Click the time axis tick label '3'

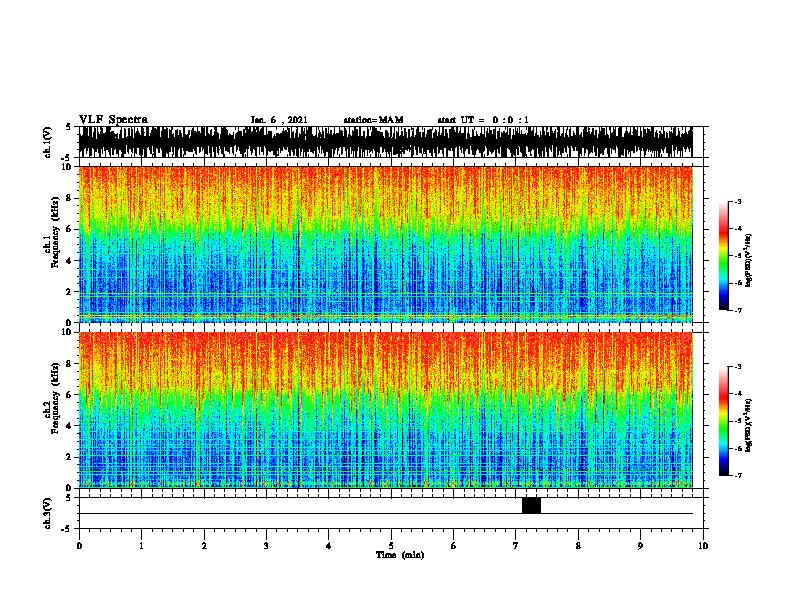[x=266, y=545]
